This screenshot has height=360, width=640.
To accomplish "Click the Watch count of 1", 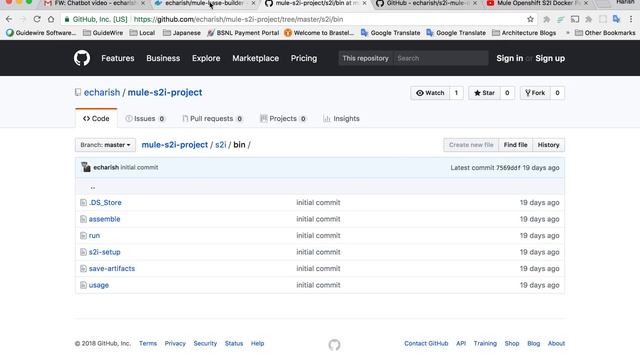I will point(456,93).
